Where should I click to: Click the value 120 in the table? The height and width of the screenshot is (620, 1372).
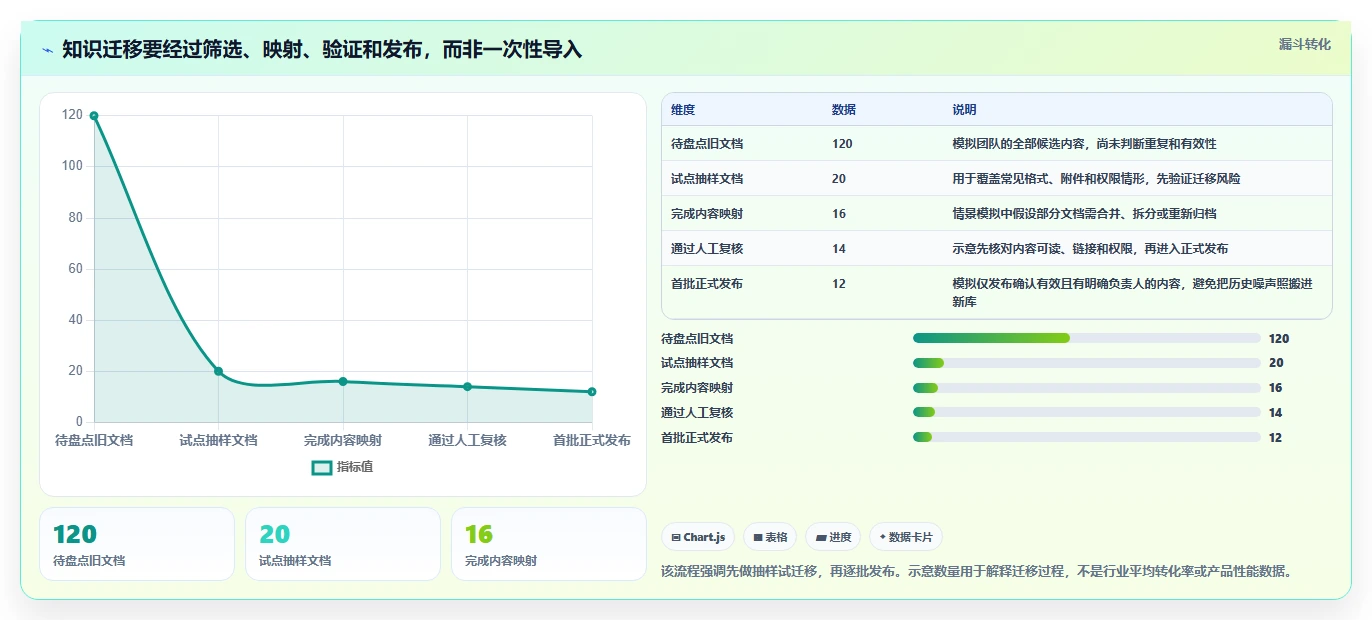coord(842,144)
